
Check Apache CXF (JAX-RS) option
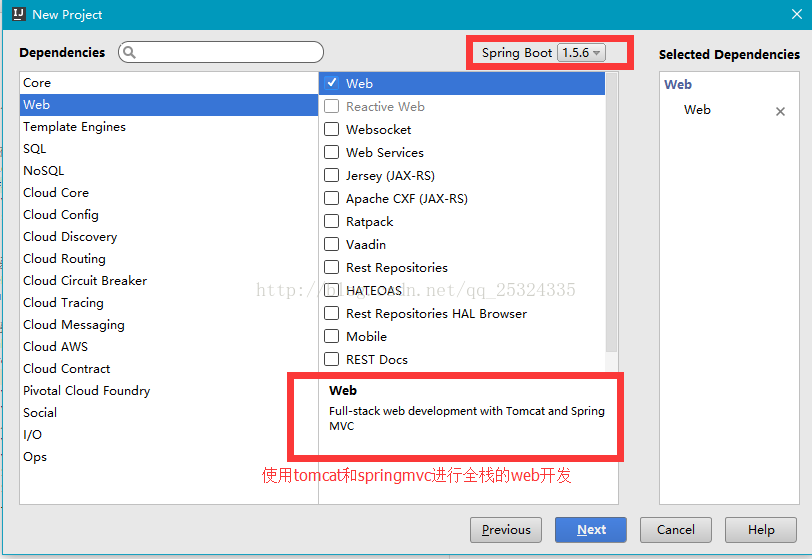pyautogui.click(x=331, y=198)
